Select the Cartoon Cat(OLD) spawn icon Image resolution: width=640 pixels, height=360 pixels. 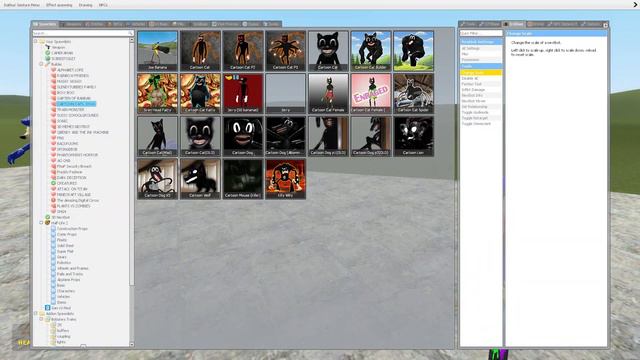tap(200, 136)
